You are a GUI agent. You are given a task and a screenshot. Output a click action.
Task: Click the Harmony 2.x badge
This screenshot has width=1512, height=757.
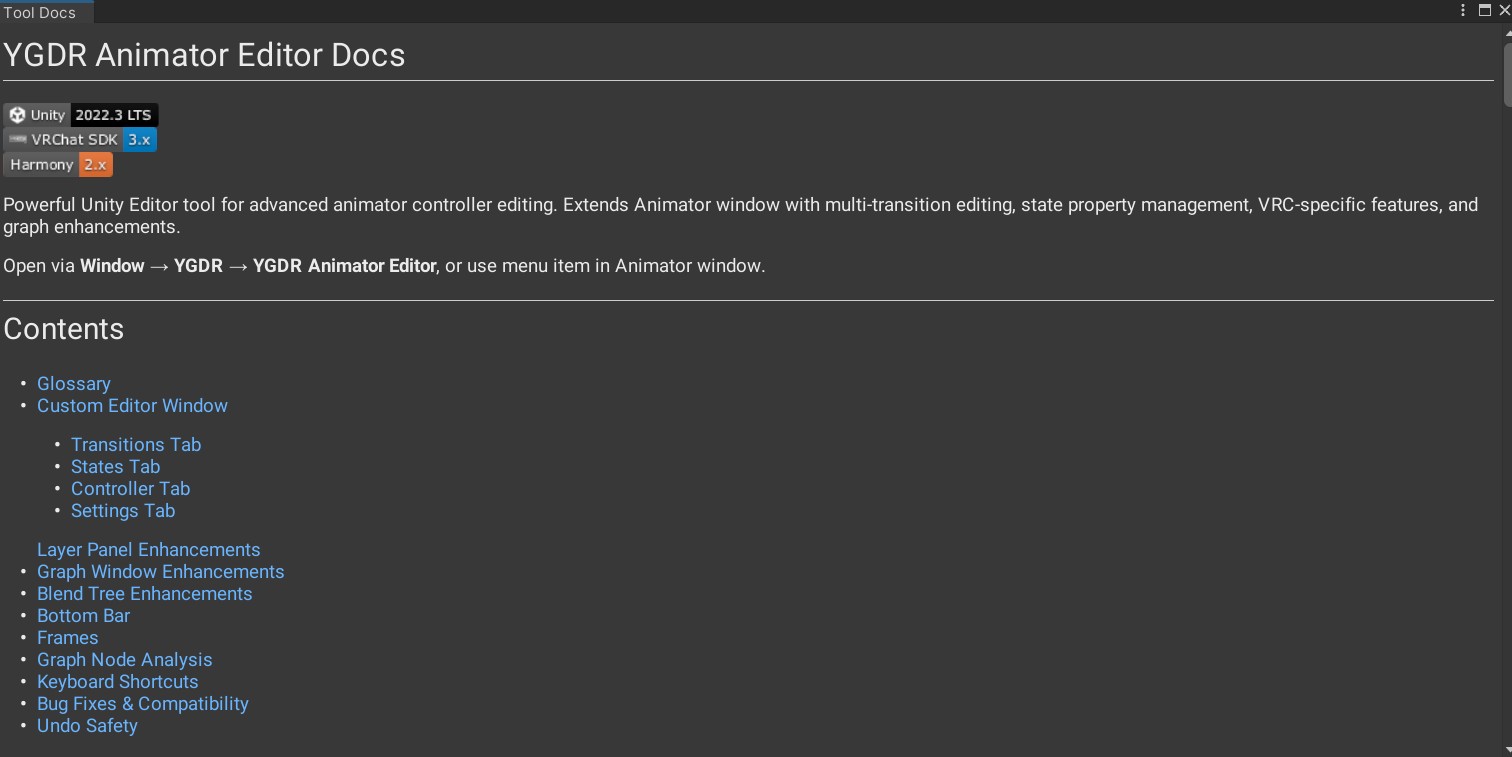(58, 165)
